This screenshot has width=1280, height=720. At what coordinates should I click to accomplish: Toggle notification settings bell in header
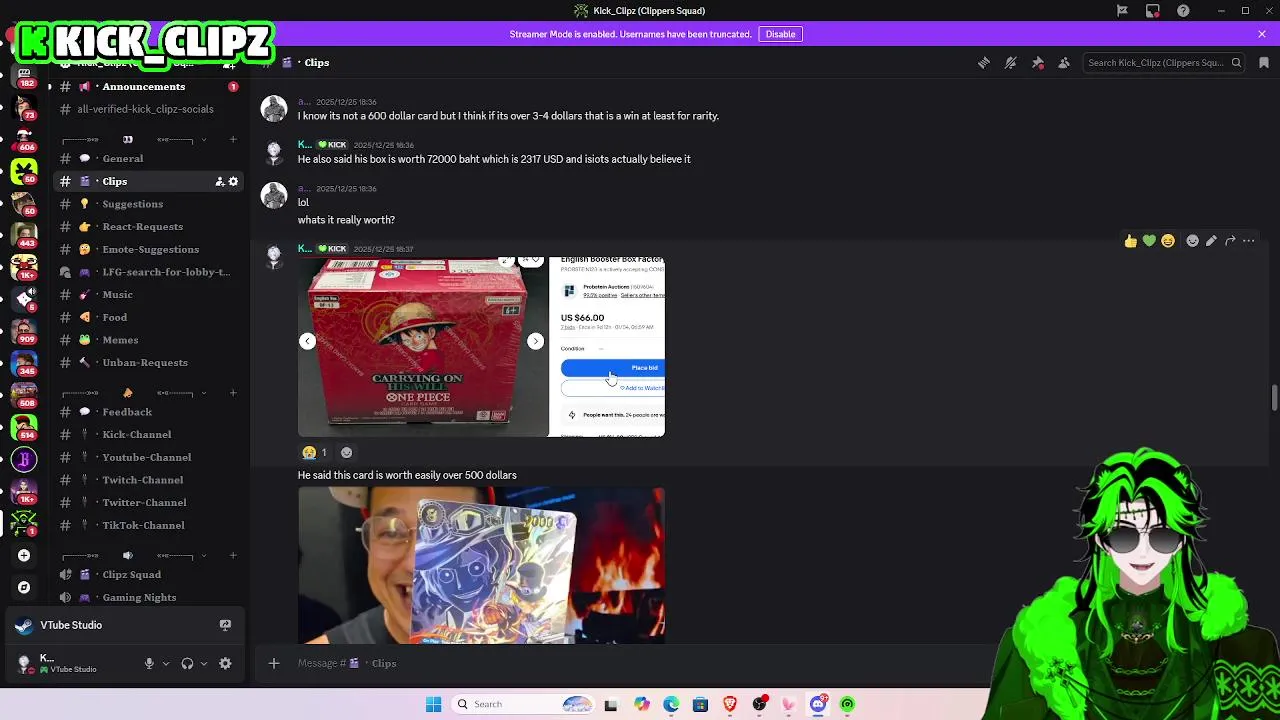(1011, 63)
